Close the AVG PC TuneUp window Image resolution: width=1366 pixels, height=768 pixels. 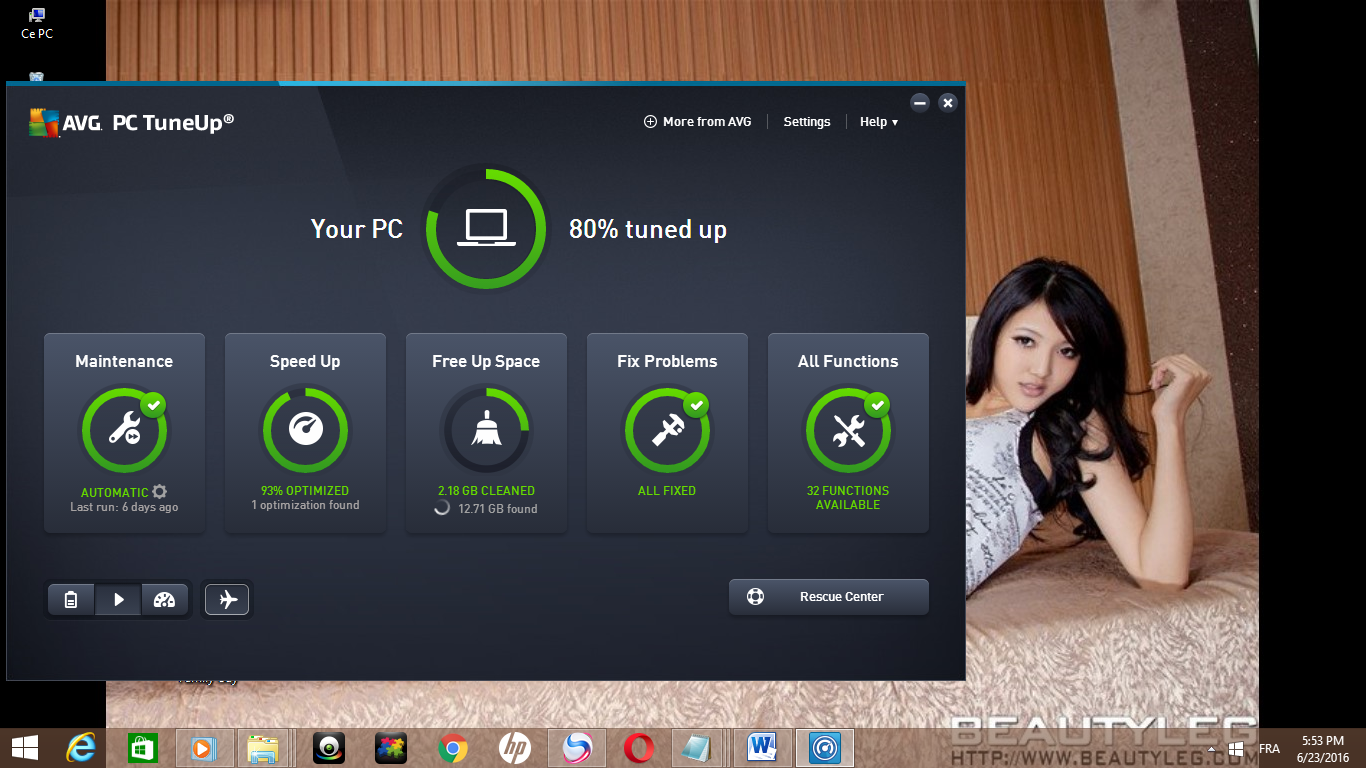(948, 102)
